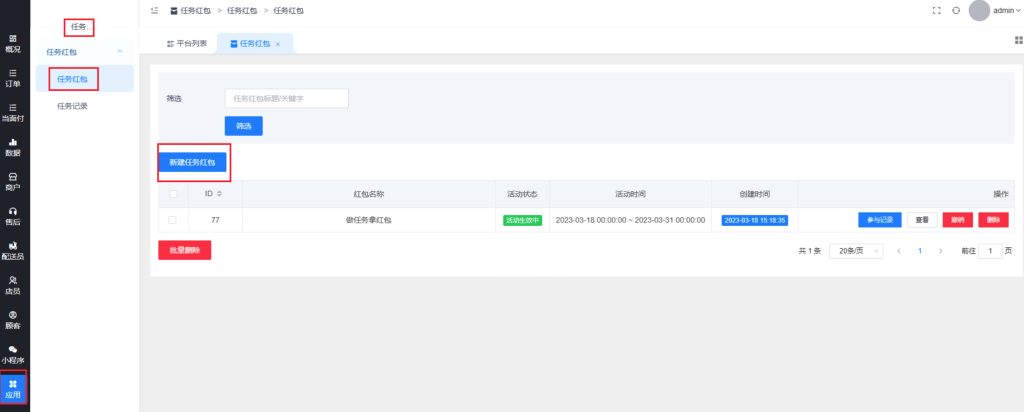Collapse the 任务红包 submenu group
The height and width of the screenshot is (412, 1024).
coord(120,51)
